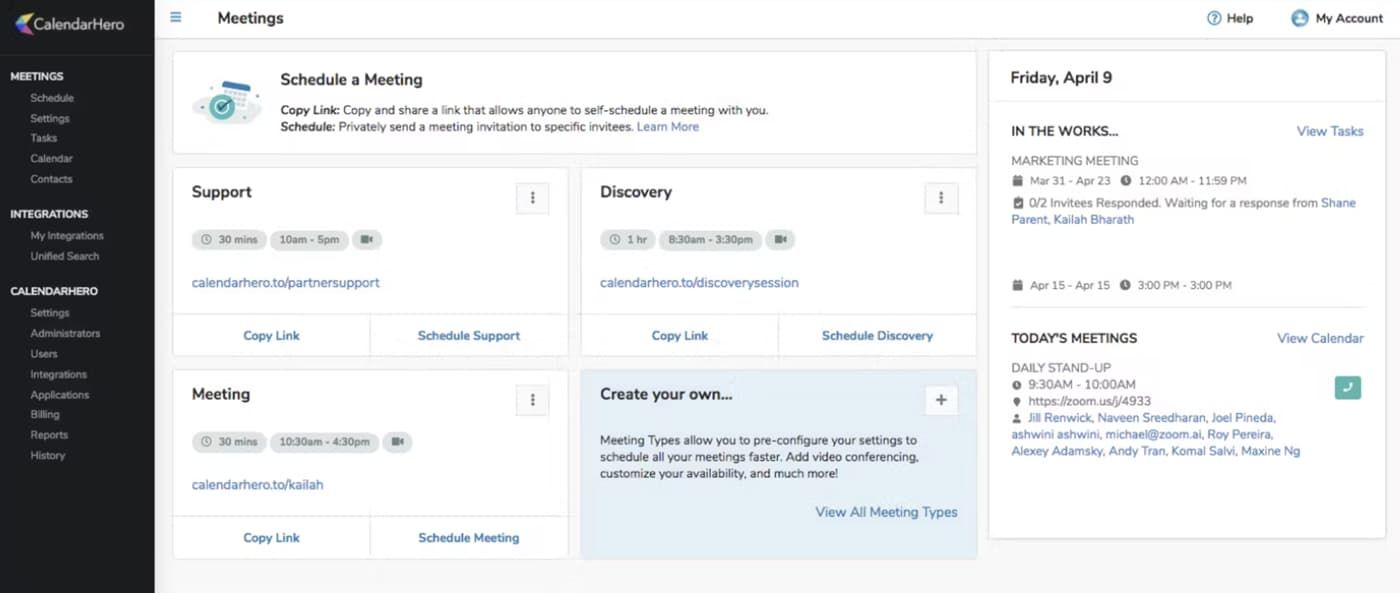Select My Integrations in the sidebar
1400x593 pixels.
pyautogui.click(x=67, y=236)
